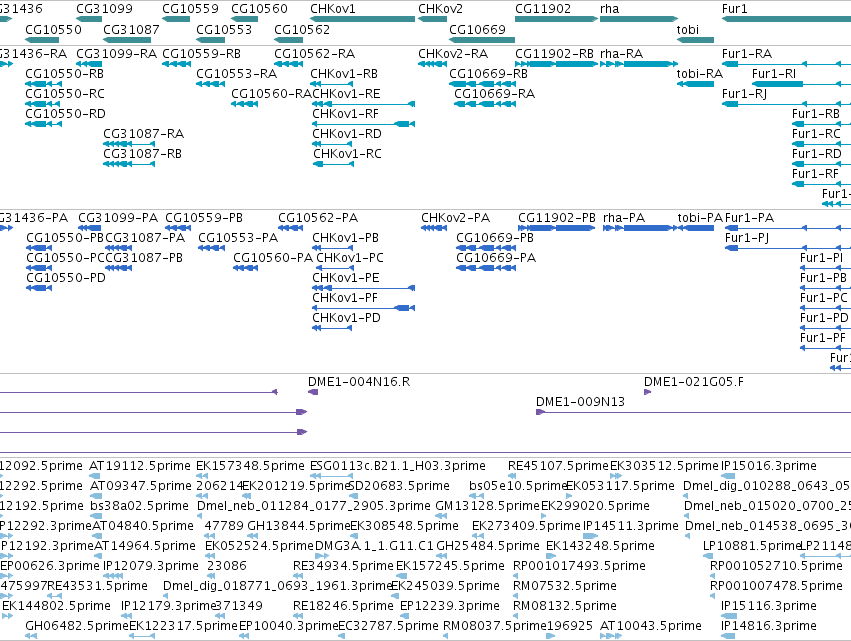This screenshot has width=851, height=641.
Task: Click EST ESG0113c.B21.1_H03.3prime
Action: click(x=397, y=466)
